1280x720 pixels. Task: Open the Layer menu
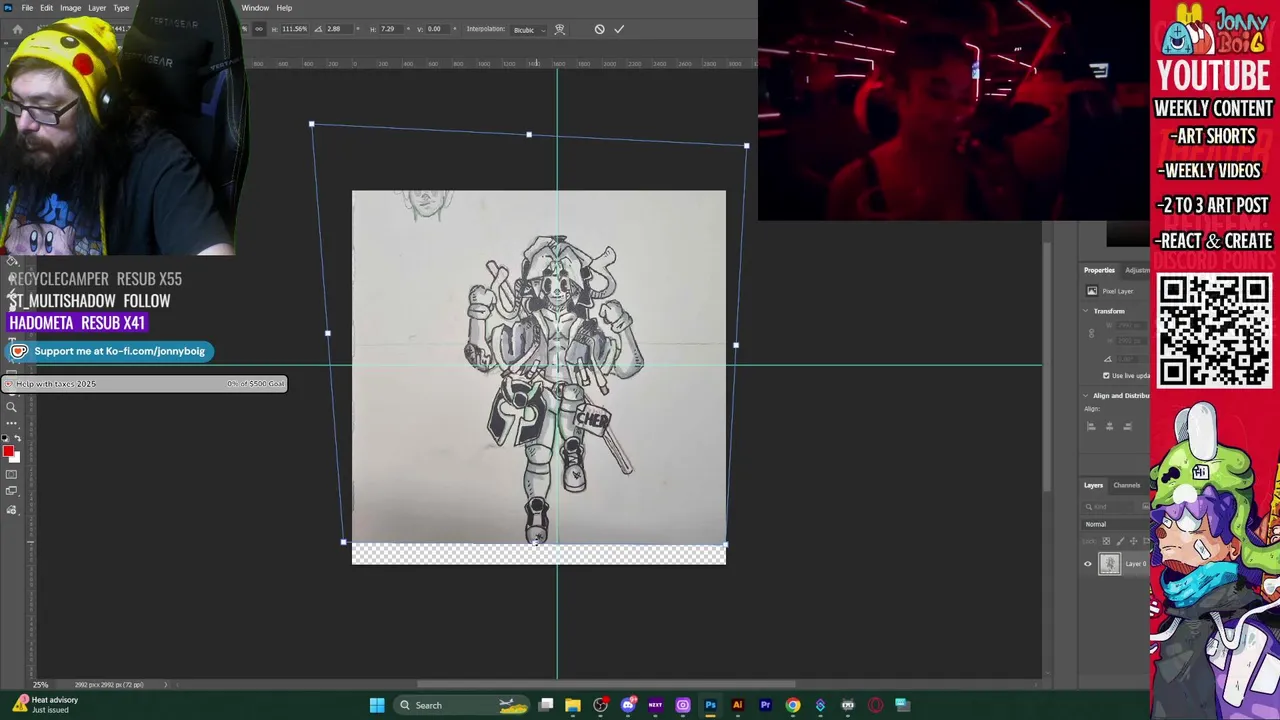coord(97,8)
